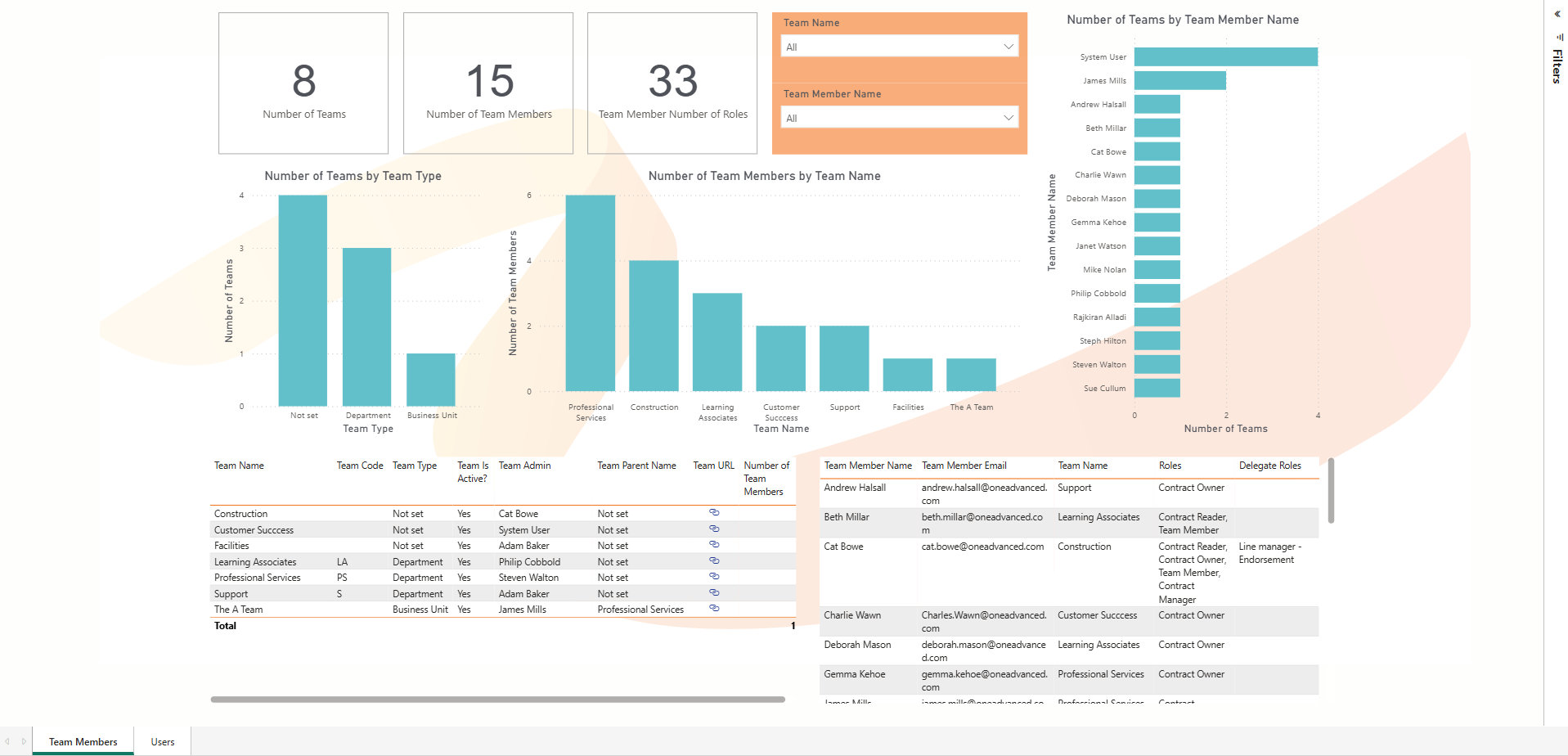Click the 'Number of Teams by Team Type' chart title
1568x756 pixels.
pyautogui.click(x=353, y=176)
